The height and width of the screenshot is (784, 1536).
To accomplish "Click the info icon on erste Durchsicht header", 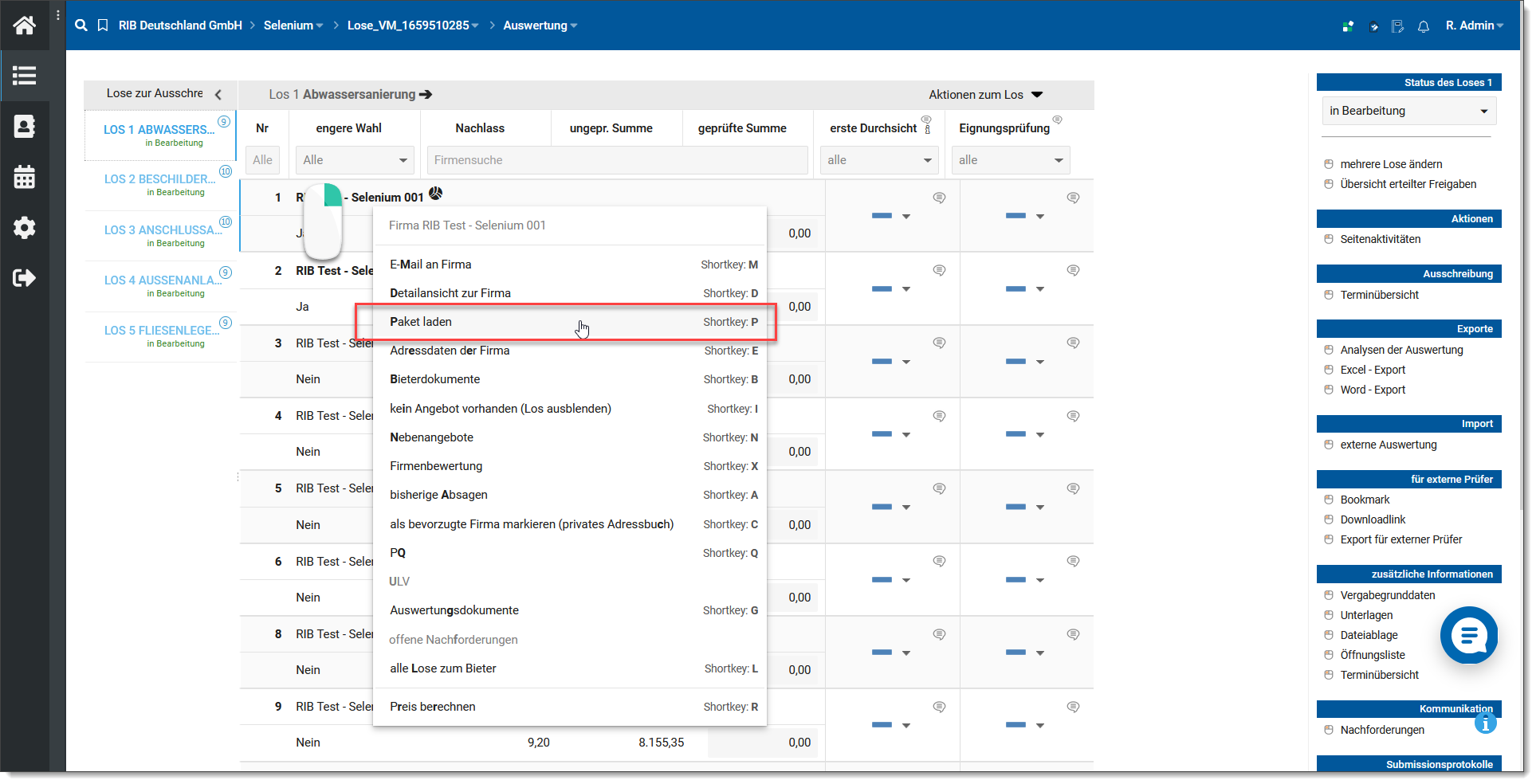I will tap(927, 129).
